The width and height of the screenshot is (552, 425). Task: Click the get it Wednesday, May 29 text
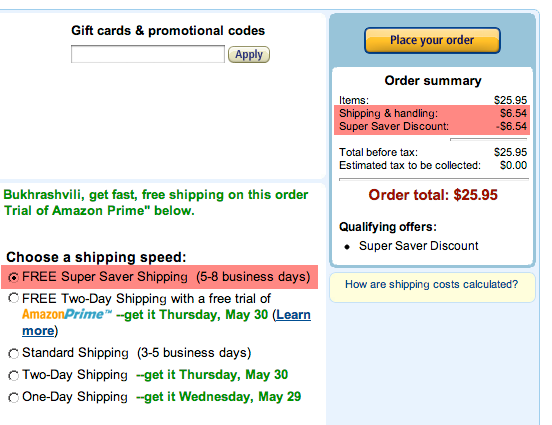pyautogui.click(x=219, y=397)
